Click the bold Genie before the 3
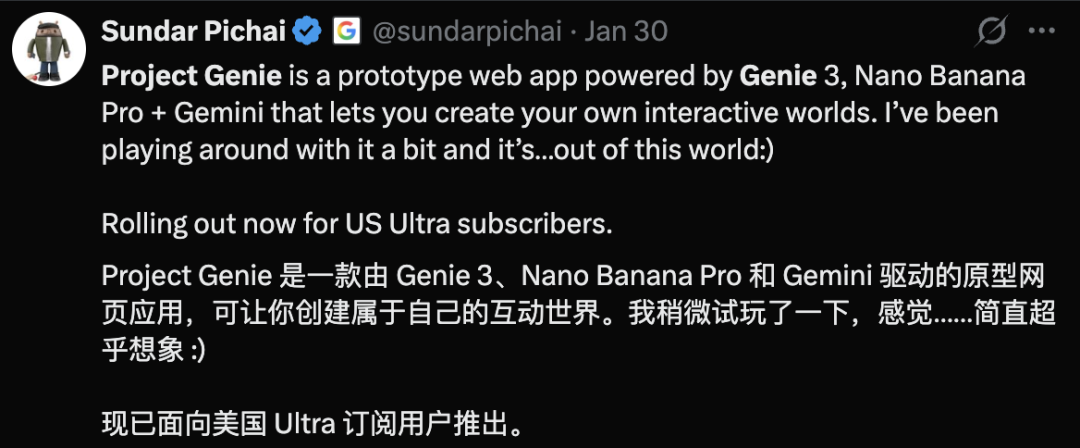This screenshot has width=1080, height=448. coord(778,75)
